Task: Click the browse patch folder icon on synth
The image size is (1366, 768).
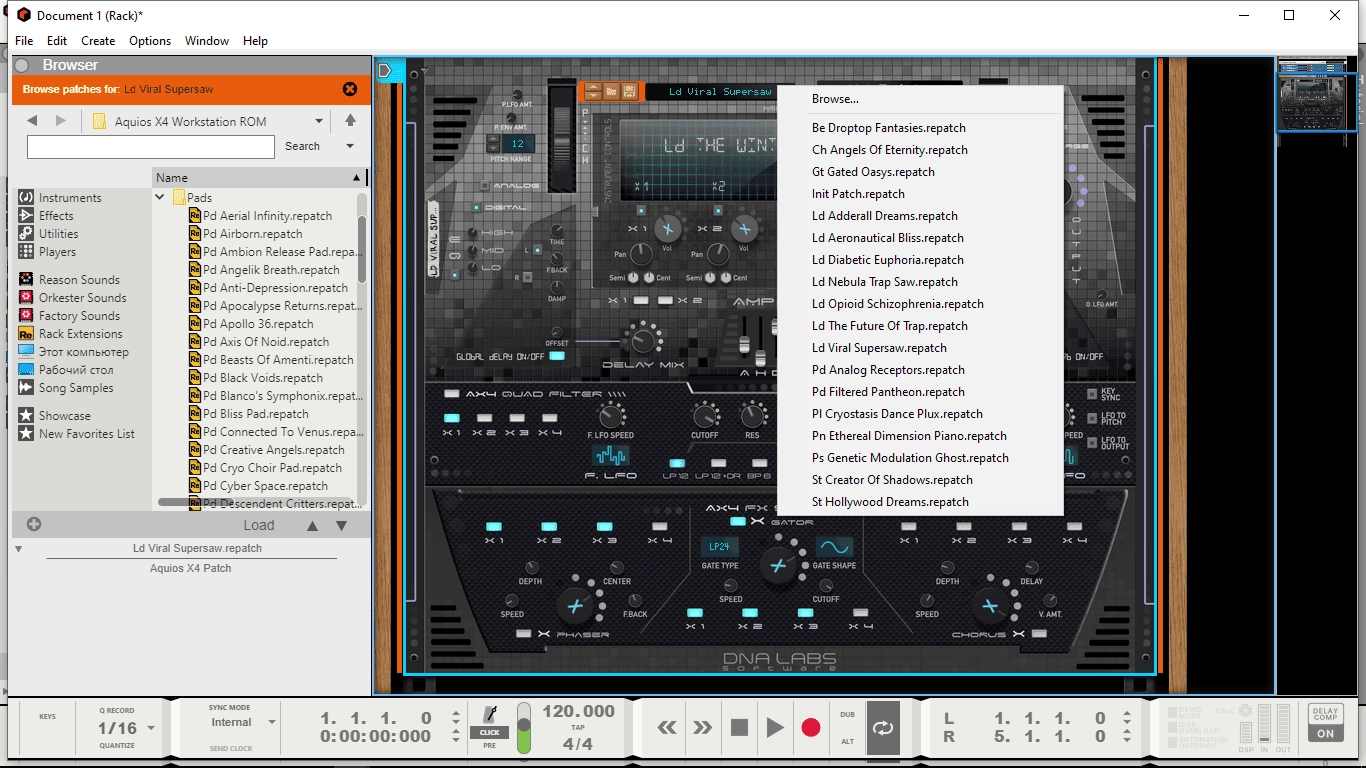Action: 611,91
